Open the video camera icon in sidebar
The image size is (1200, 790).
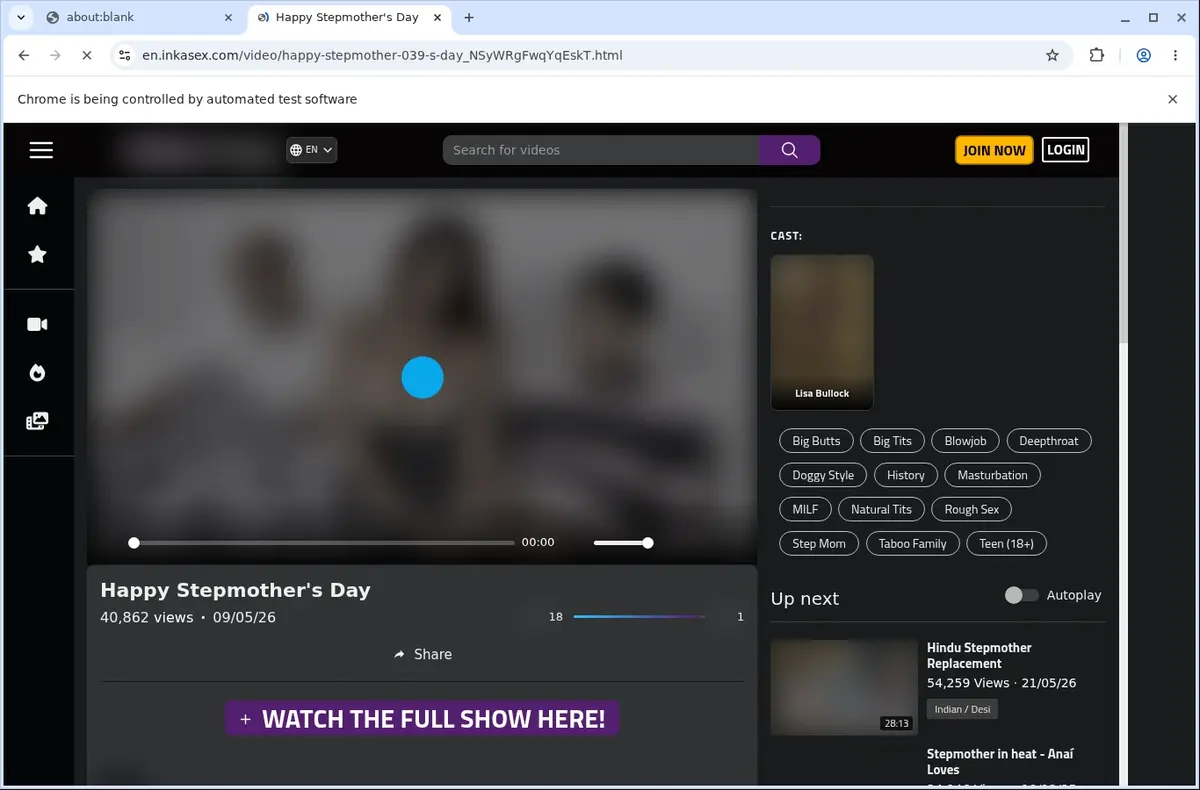37,324
